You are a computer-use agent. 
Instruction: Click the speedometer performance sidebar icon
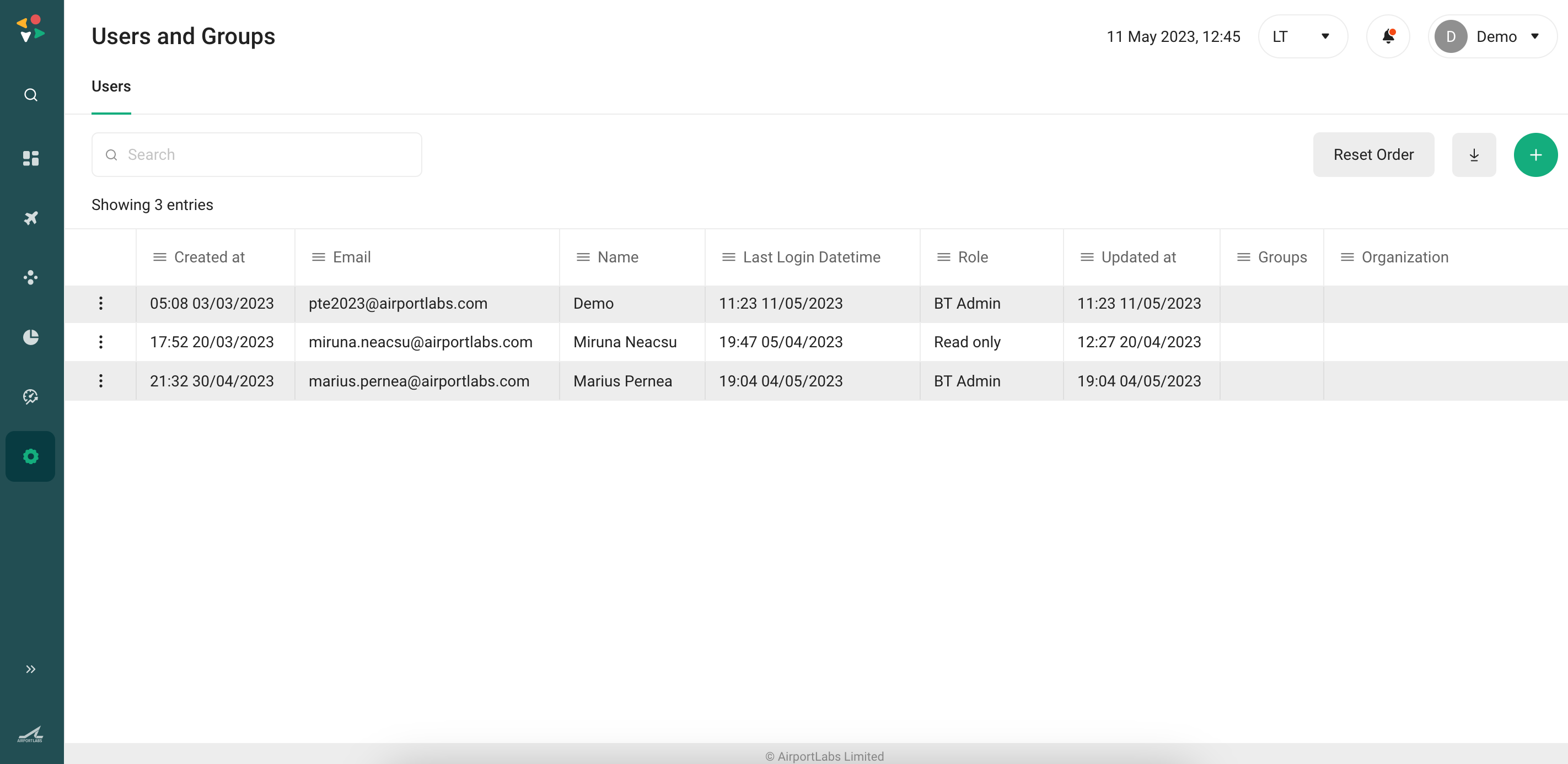click(30, 396)
